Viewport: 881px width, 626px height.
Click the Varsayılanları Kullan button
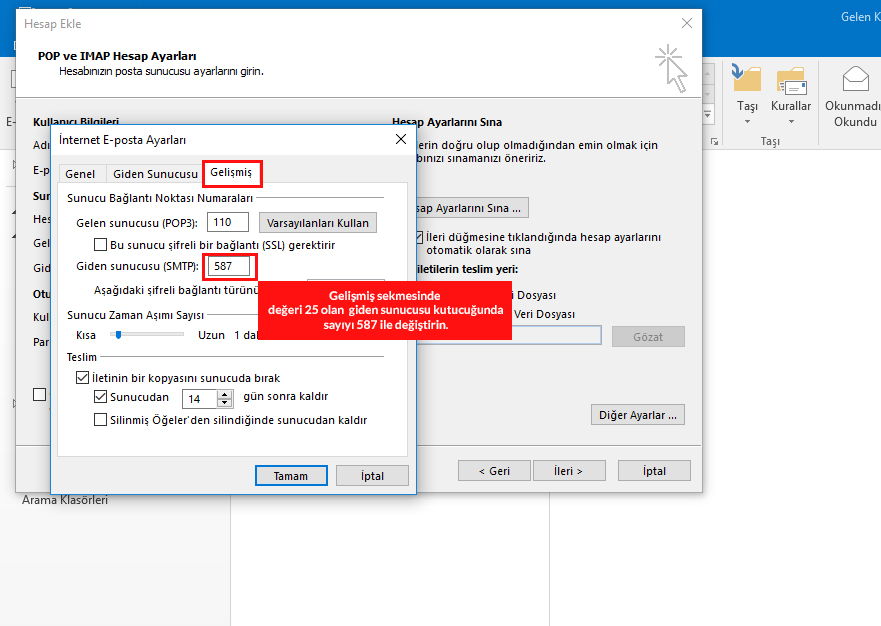click(317, 223)
